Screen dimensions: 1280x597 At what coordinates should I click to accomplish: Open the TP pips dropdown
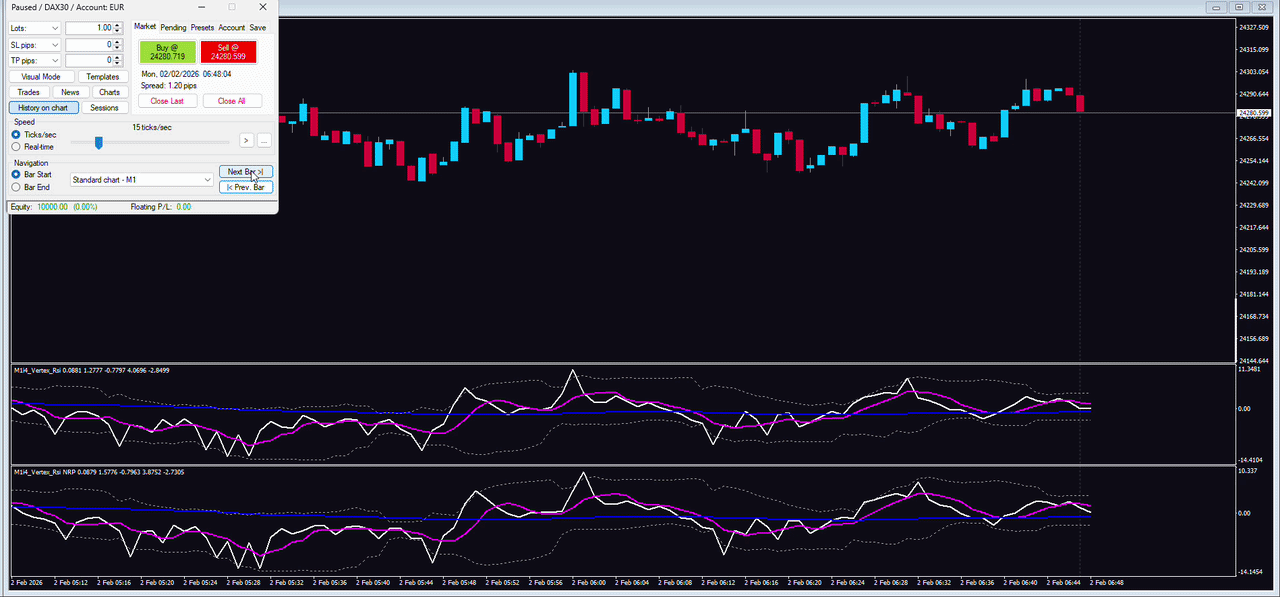coord(34,60)
